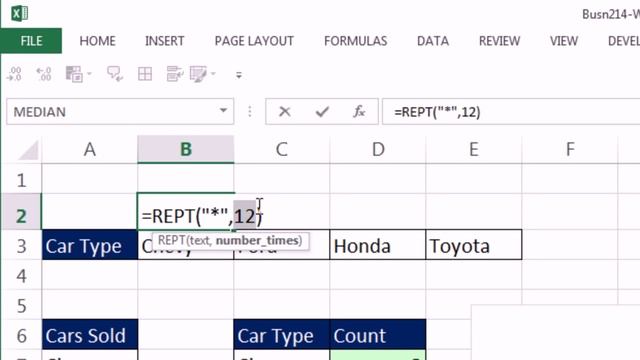The image size is (640, 360).
Task: Click the Select All corner triangle
Action: pyautogui.click(x=28, y=150)
